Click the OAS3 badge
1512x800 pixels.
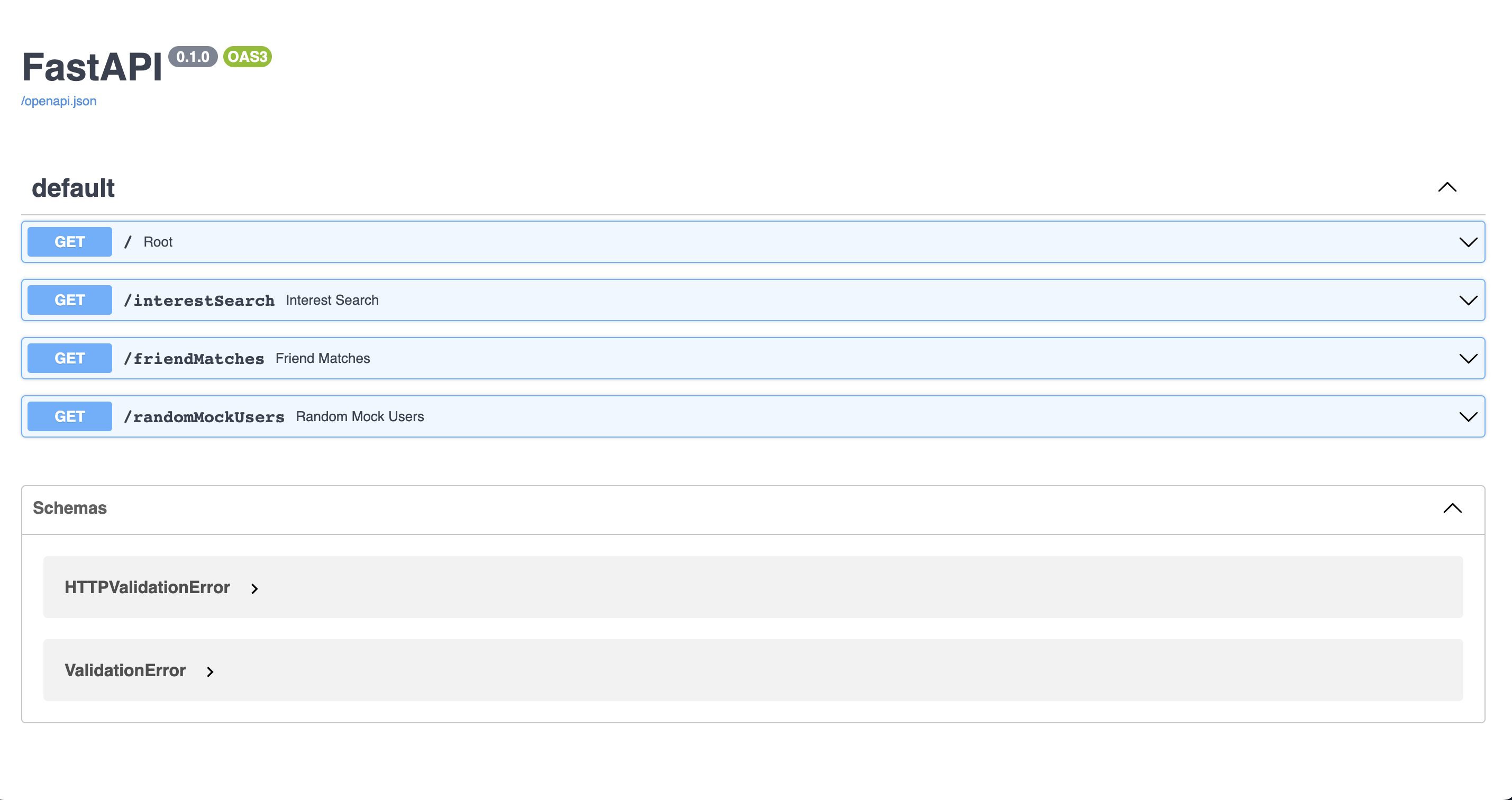[x=247, y=57]
